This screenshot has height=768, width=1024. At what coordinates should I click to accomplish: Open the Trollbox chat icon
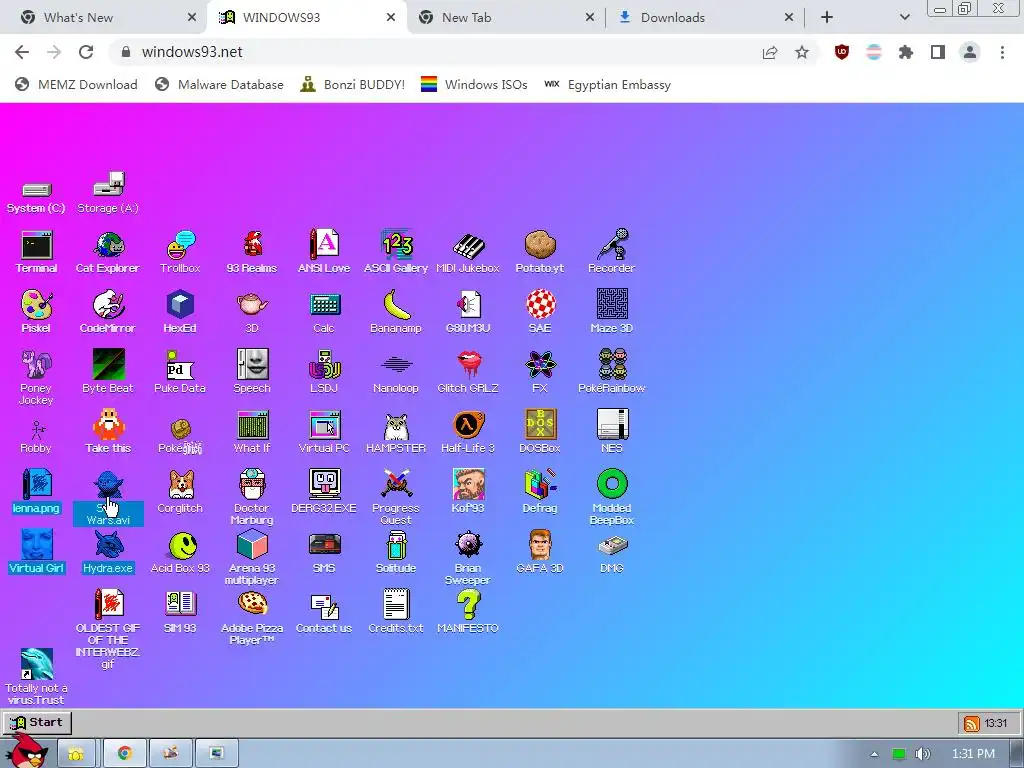[180, 251]
